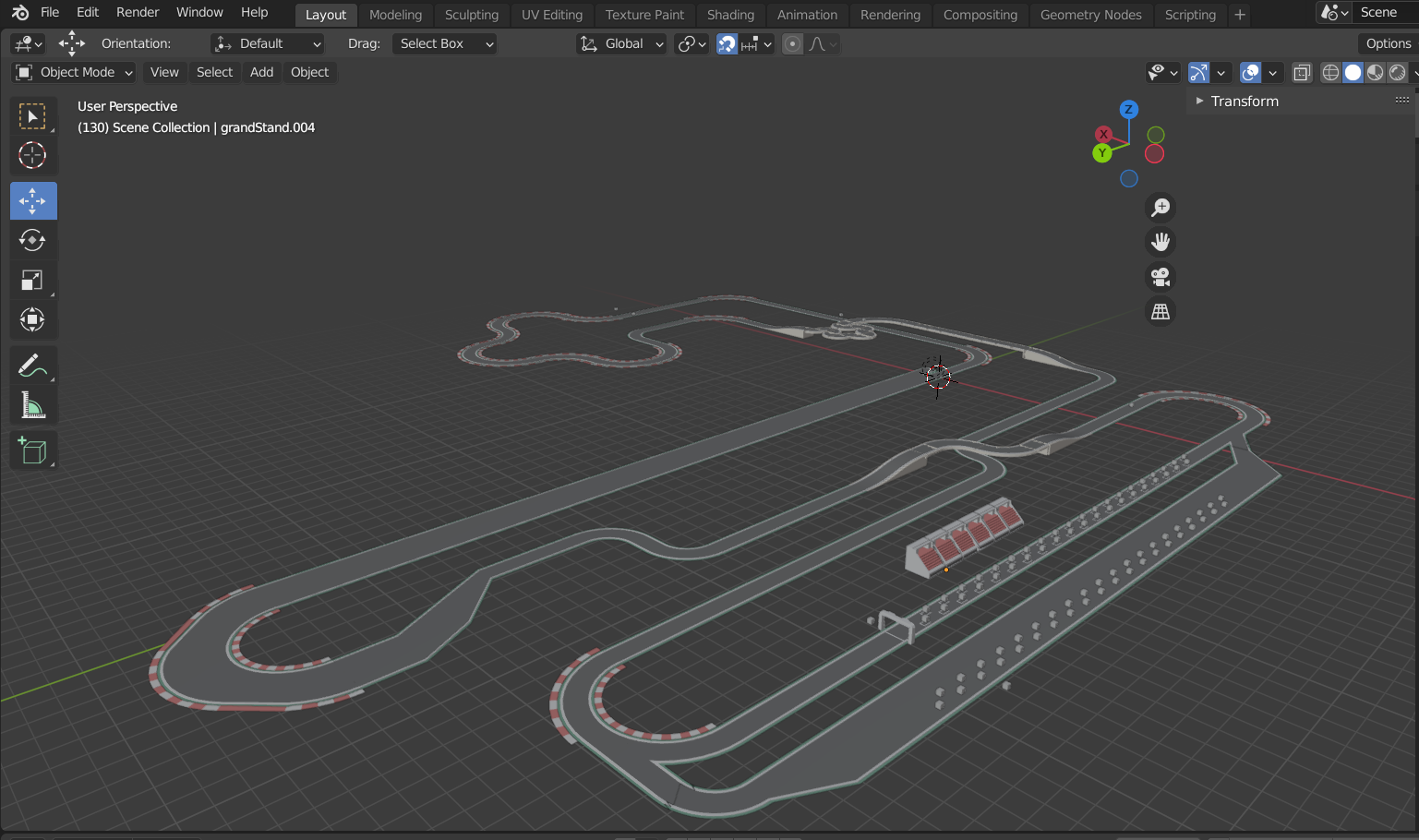The width and height of the screenshot is (1419, 840).
Task: Open the viewport View menu
Action: pyautogui.click(x=164, y=72)
